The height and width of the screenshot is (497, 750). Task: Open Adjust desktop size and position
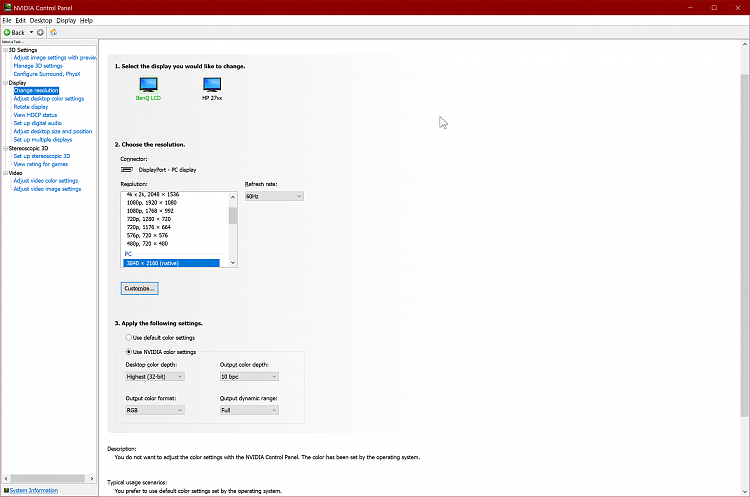pyautogui.click(x=53, y=131)
